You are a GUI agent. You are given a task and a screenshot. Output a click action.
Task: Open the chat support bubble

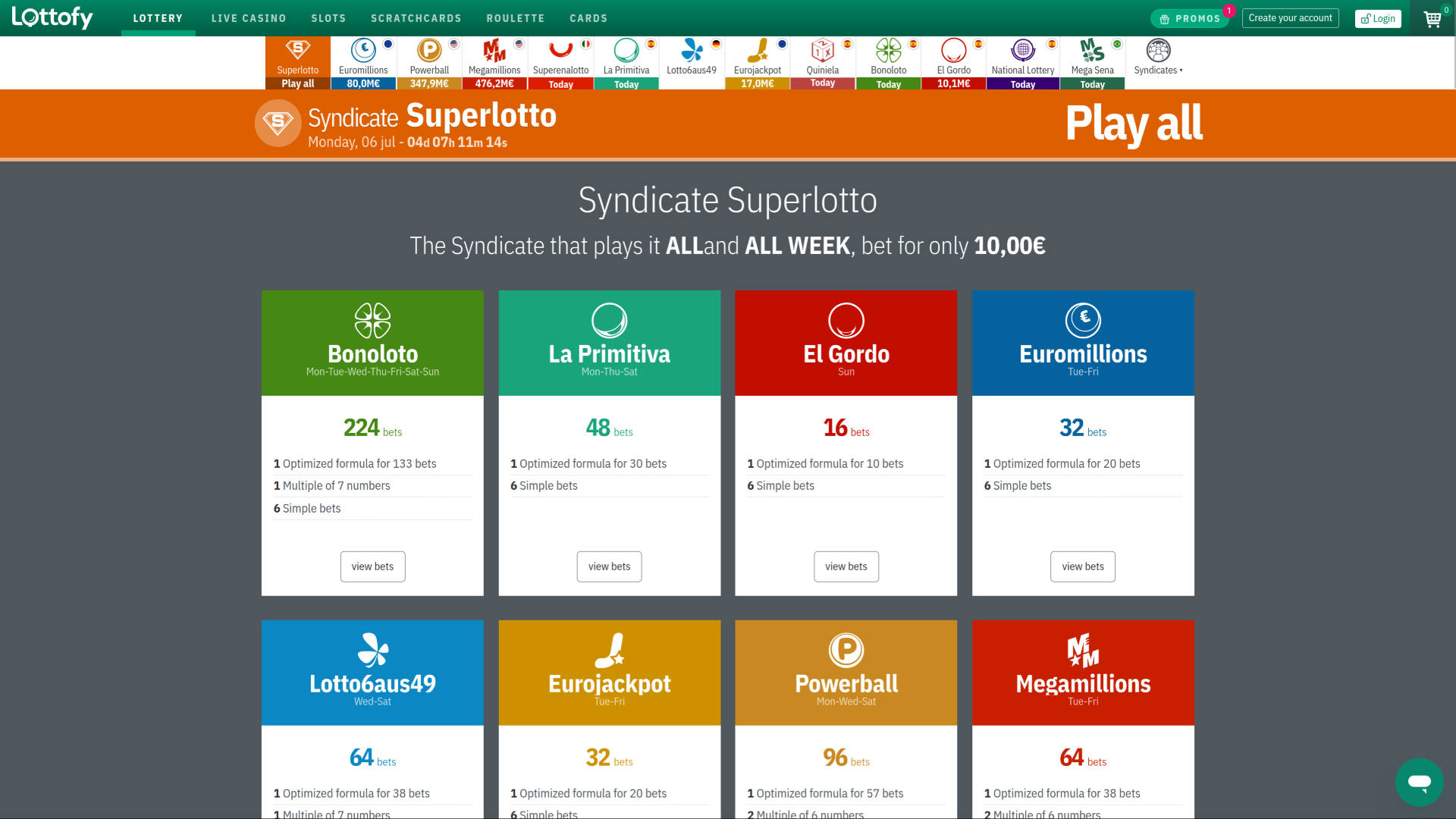point(1419,782)
